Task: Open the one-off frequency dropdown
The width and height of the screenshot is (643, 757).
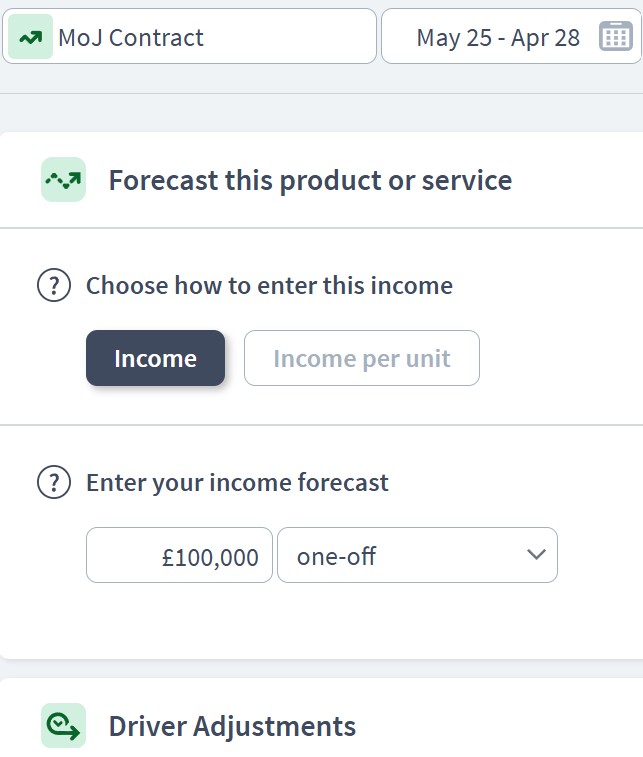Action: coord(418,555)
